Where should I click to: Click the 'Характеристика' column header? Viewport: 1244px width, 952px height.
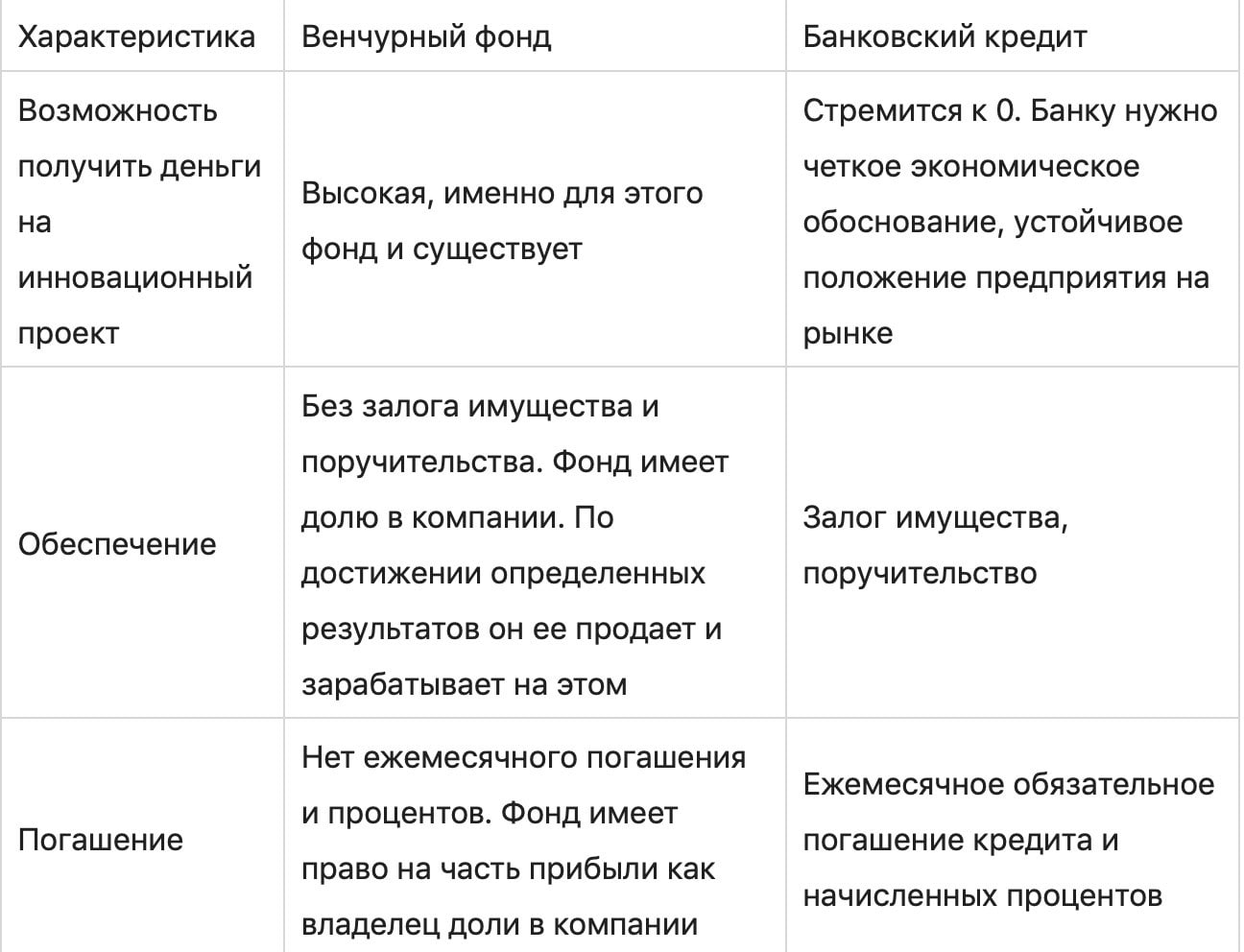tap(137, 37)
